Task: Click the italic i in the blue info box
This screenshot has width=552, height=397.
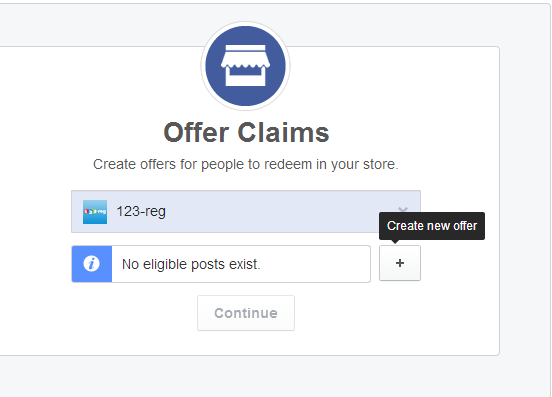Action: tap(92, 264)
